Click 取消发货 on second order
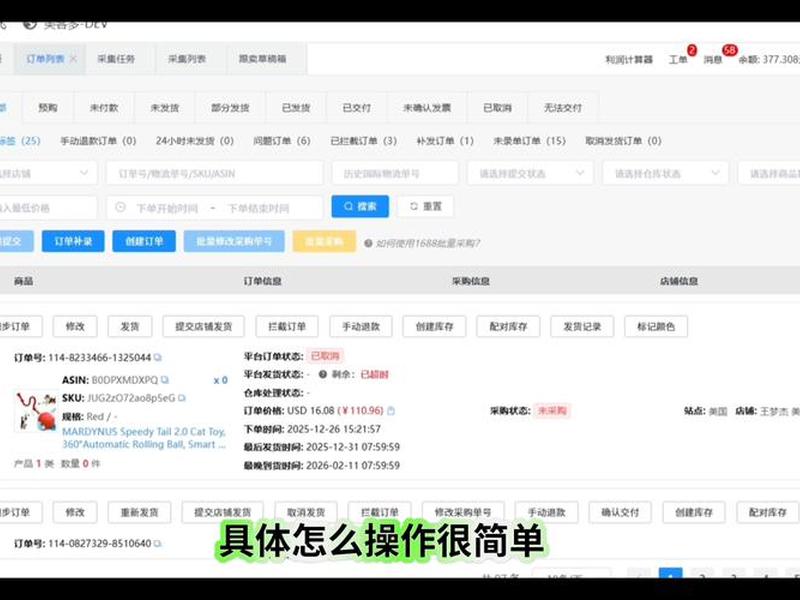 click(x=306, y=512)
